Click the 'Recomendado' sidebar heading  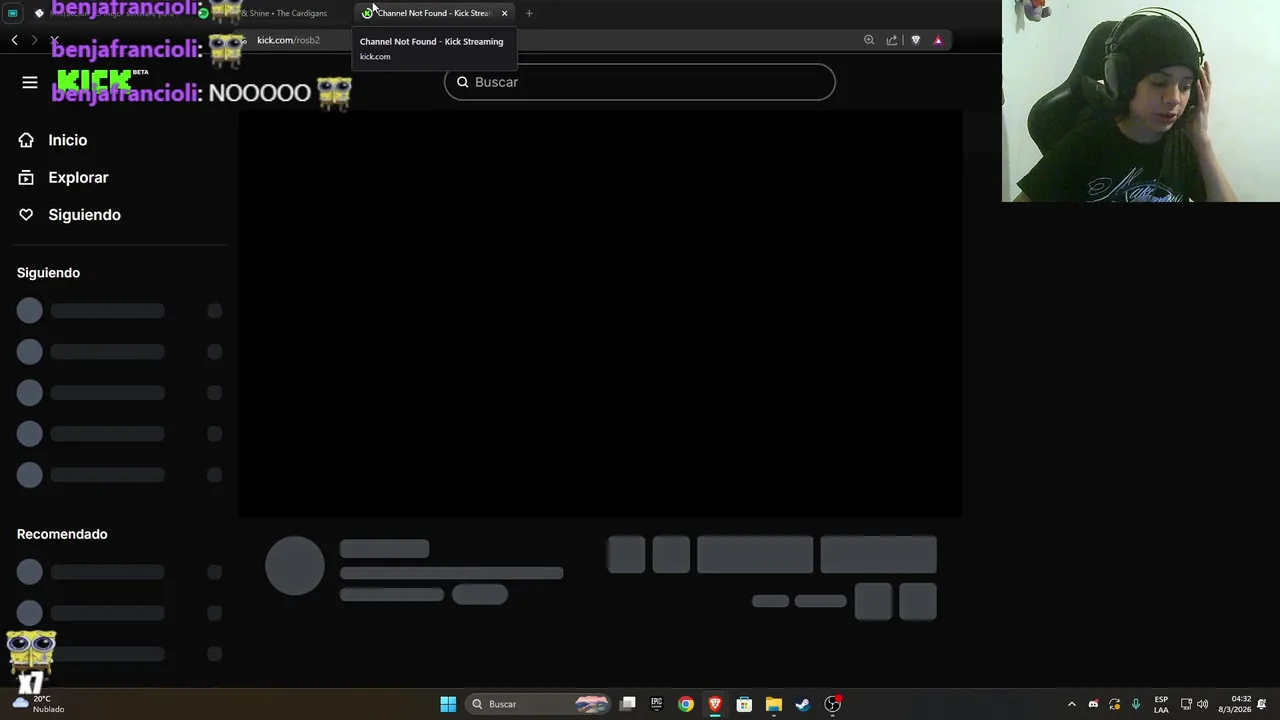pyautogui.click(x=62, y=534)
